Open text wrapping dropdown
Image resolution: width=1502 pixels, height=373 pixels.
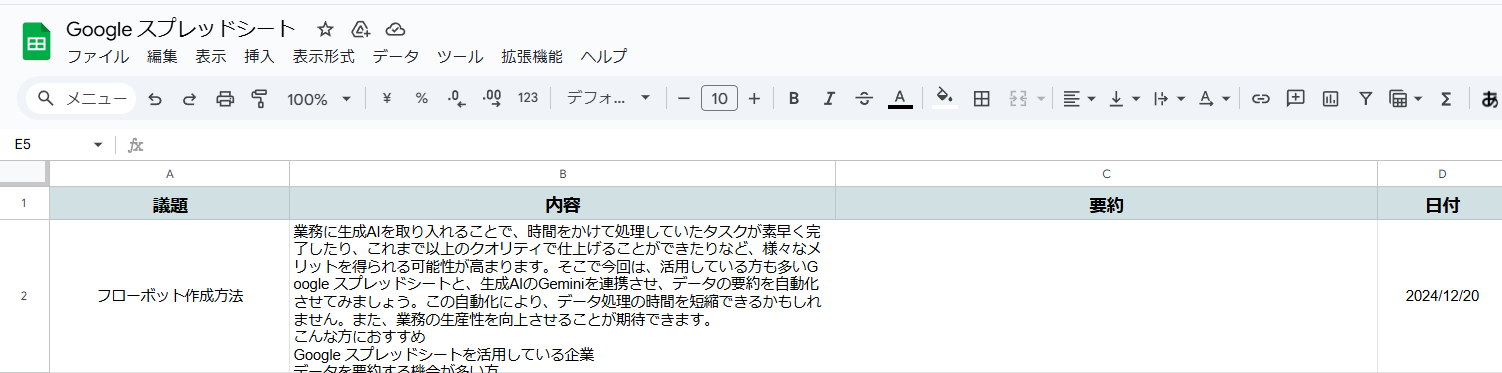click(x=1169, y=99)
